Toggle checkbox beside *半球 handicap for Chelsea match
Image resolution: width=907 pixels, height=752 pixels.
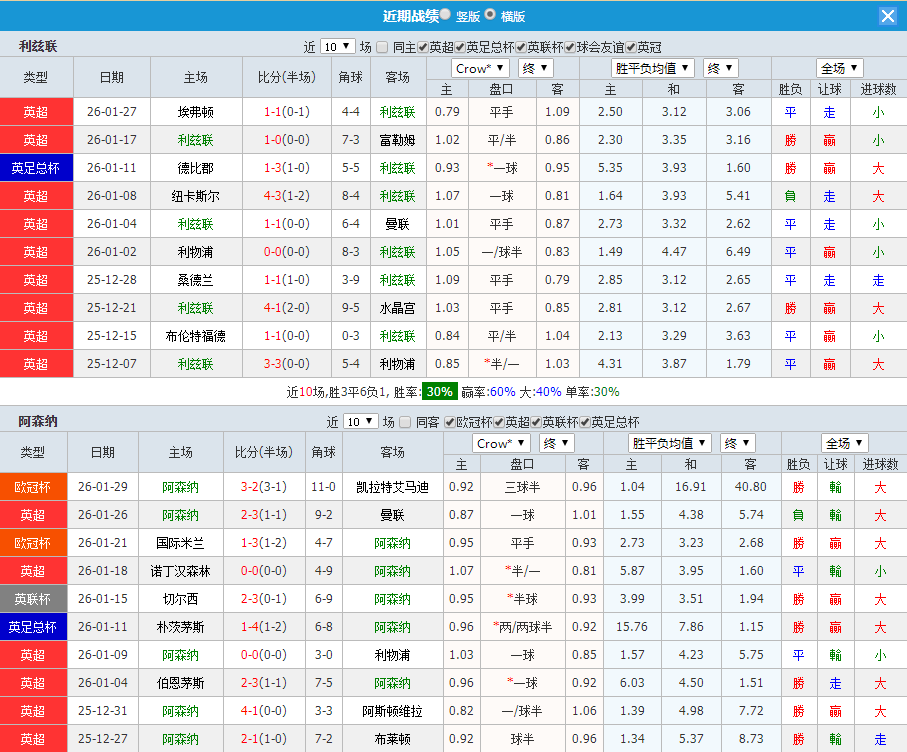[x=510, y=597]
